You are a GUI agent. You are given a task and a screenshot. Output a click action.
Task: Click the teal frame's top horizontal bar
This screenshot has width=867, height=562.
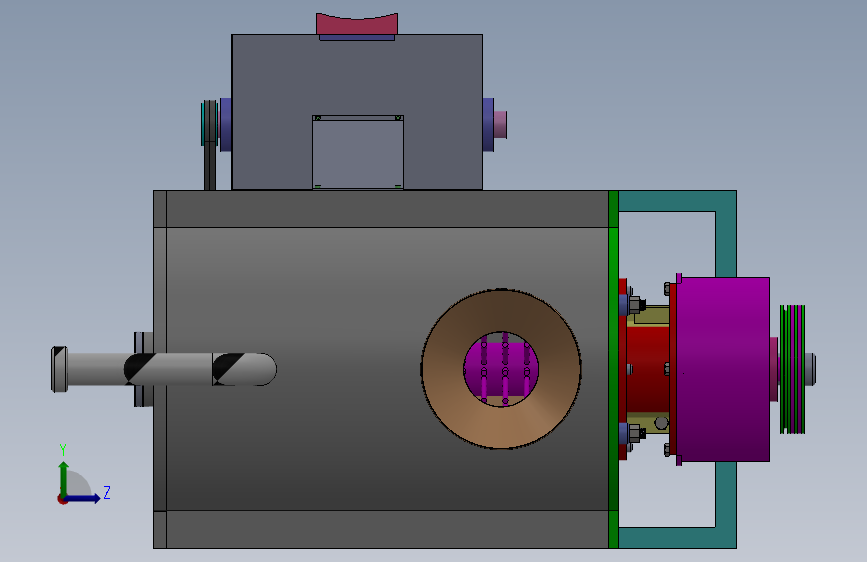[677, 201]
